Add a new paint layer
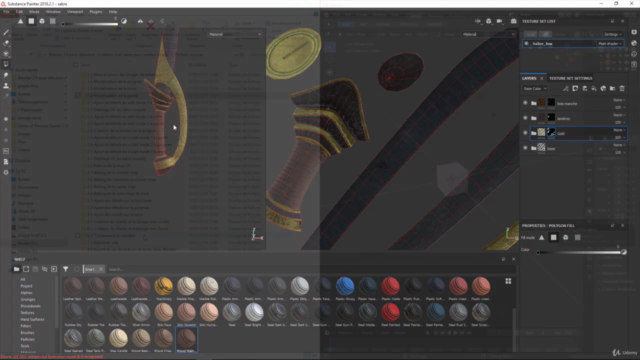This screenshot has width=640, height=360. (x=584, y=89)
